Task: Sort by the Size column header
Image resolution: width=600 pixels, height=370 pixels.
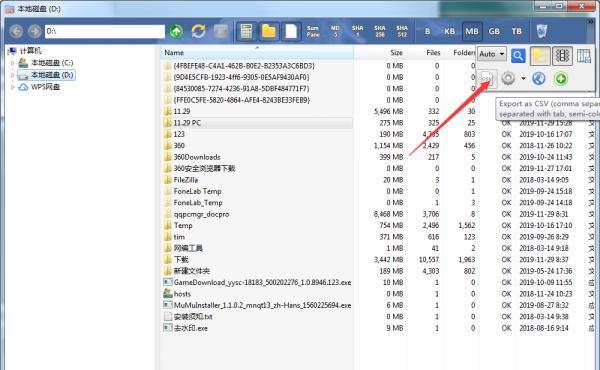Action: pos(380,53)
